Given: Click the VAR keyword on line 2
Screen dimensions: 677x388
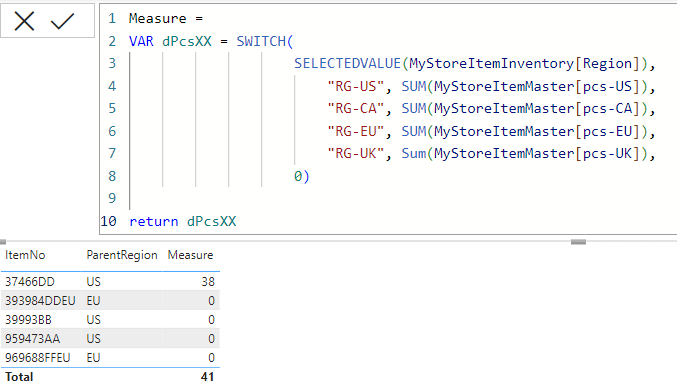Looking at the screenshot, I should (x=141, y=41).
